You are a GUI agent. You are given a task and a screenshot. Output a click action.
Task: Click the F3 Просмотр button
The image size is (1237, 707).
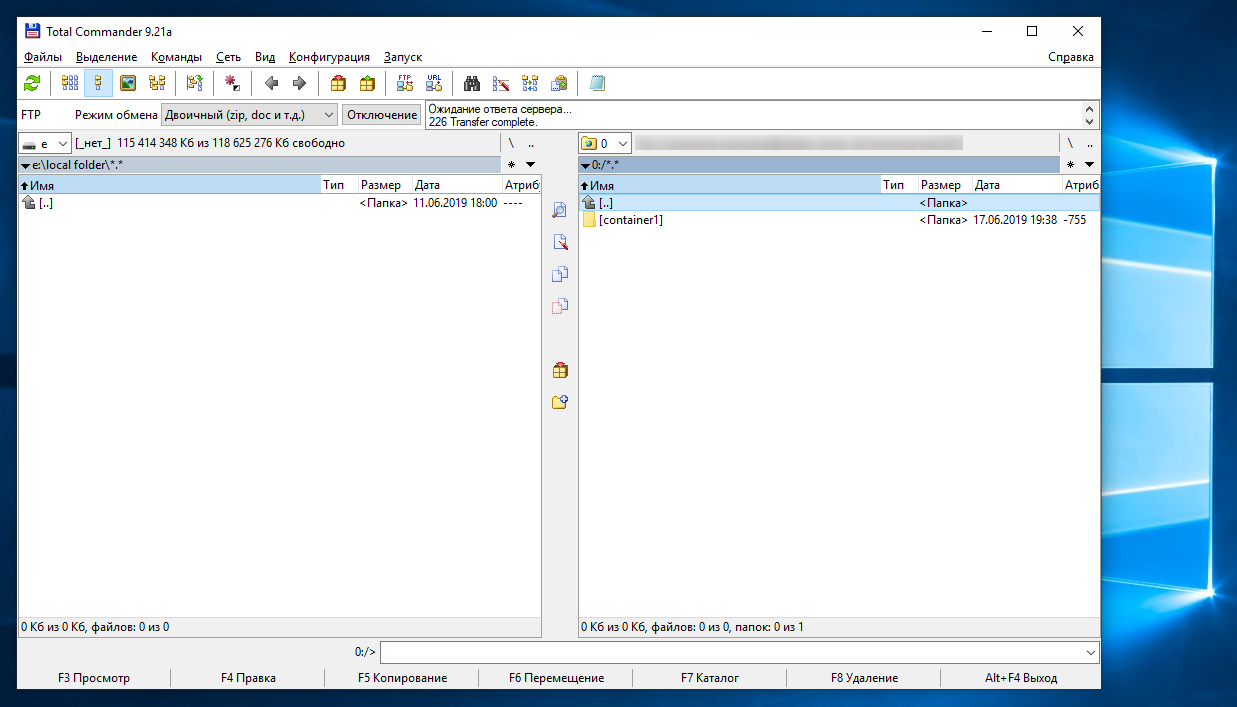point(94,678)
